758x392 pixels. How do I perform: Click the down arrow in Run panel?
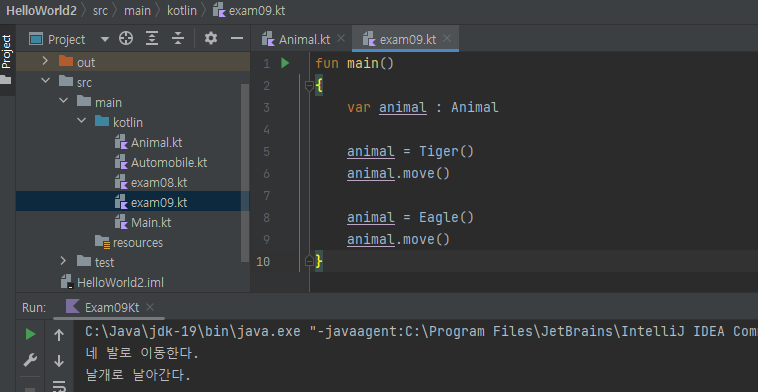point(58,361)
